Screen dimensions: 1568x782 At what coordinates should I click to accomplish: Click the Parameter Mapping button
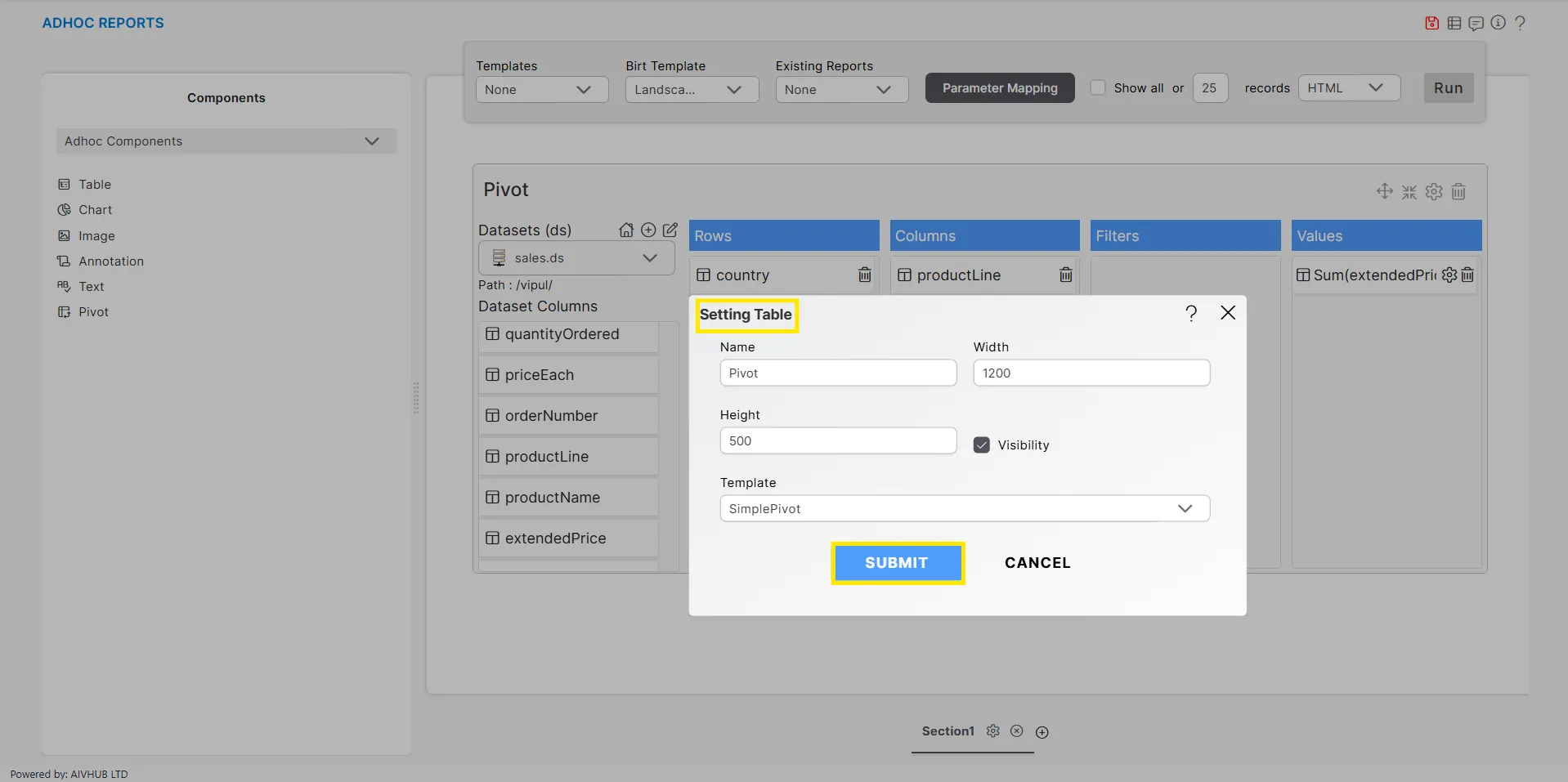click(x=999, y=88)
